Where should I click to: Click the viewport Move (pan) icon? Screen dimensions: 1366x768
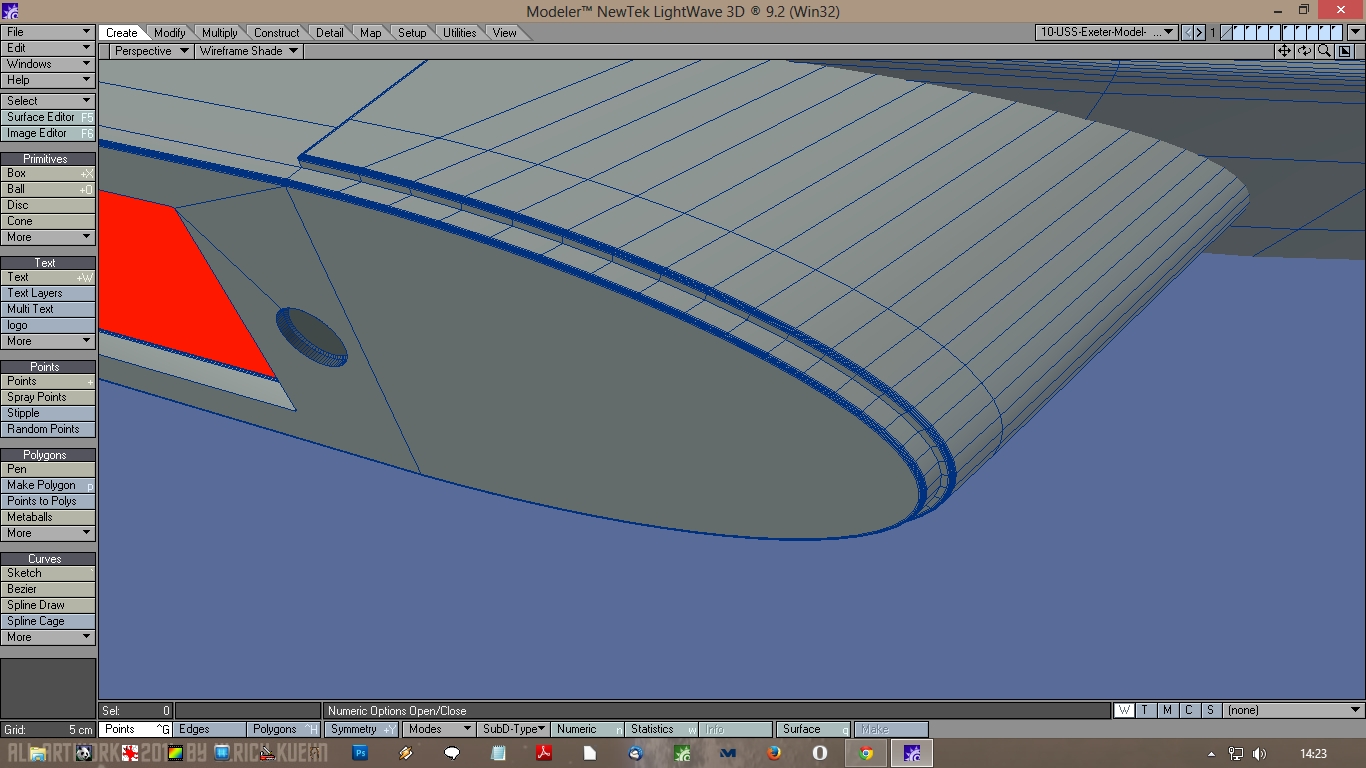1284,51
